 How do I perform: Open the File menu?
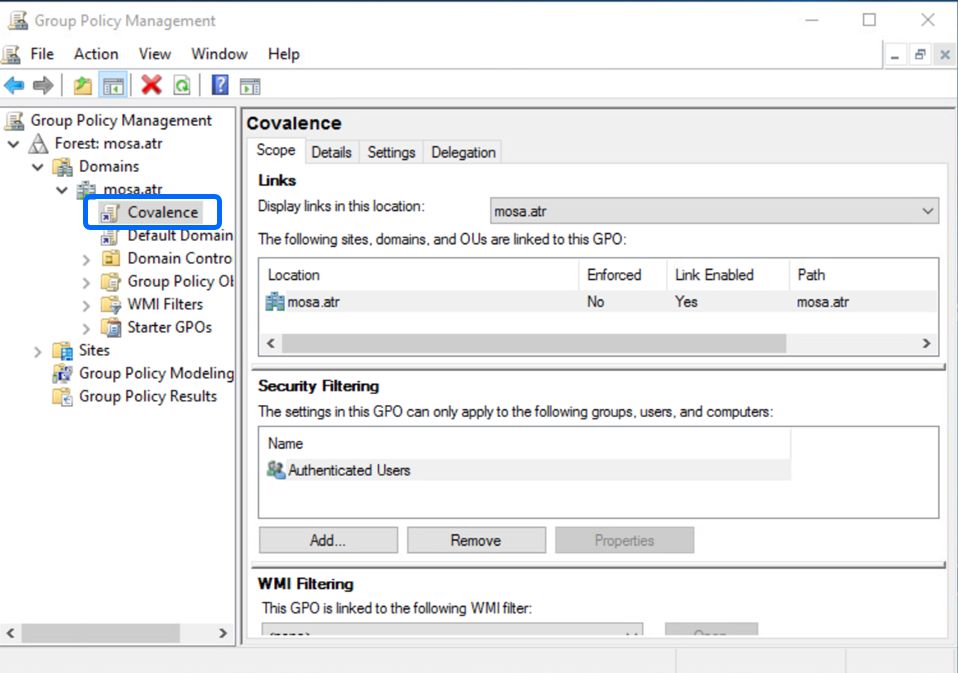42,54
